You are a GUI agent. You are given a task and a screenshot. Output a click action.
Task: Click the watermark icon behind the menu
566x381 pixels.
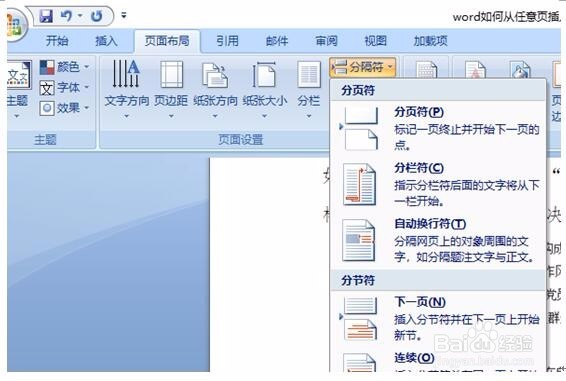coord(475,69)
